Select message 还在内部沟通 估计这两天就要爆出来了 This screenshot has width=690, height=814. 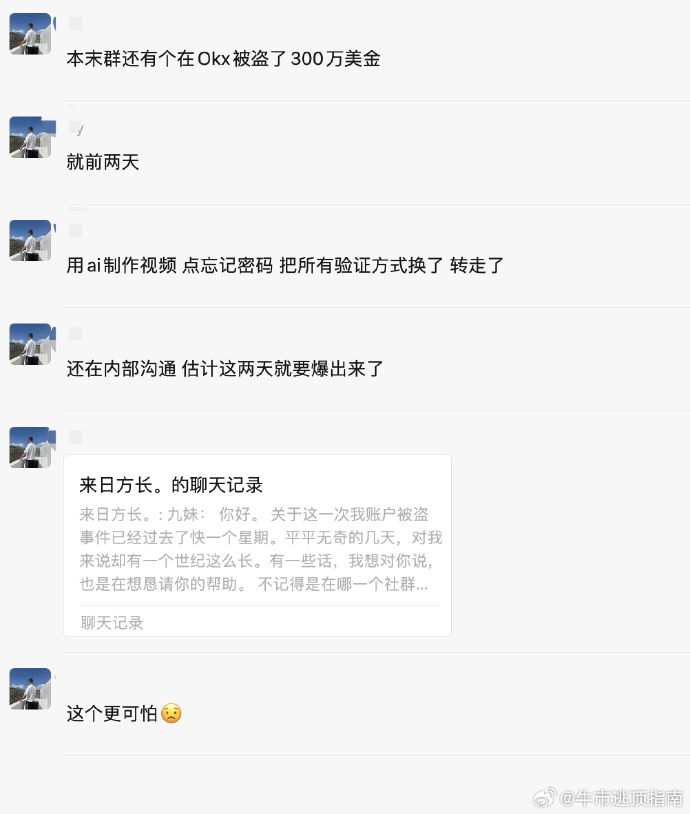pos(225,369)
